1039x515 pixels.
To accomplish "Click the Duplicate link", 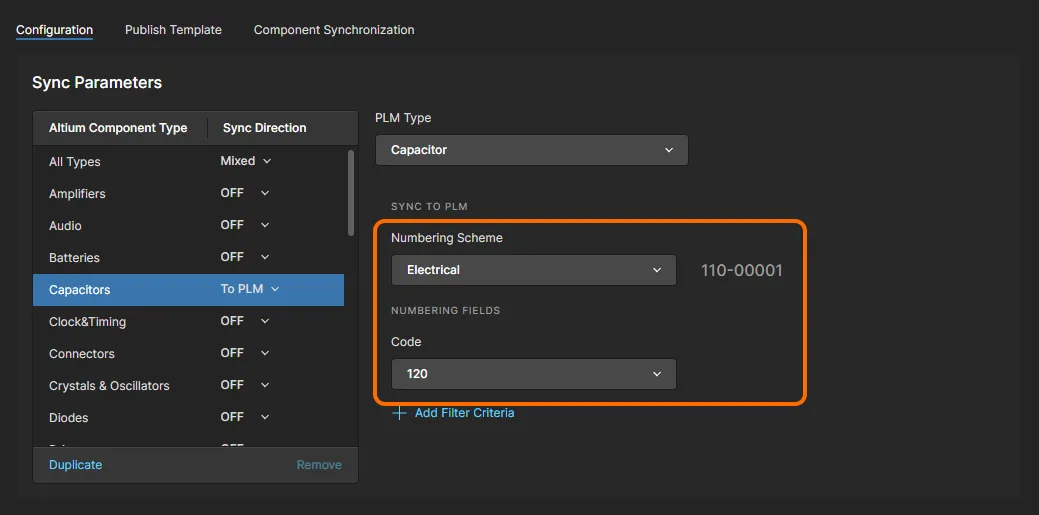I will [75, 465].
